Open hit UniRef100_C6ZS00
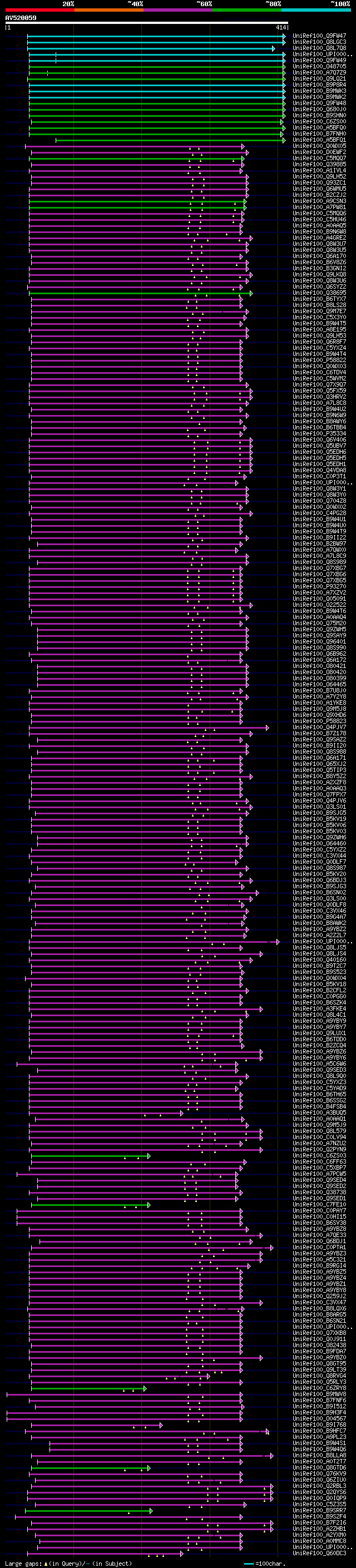Viewport: 356px width, 1568px height. tap(319, 122)
